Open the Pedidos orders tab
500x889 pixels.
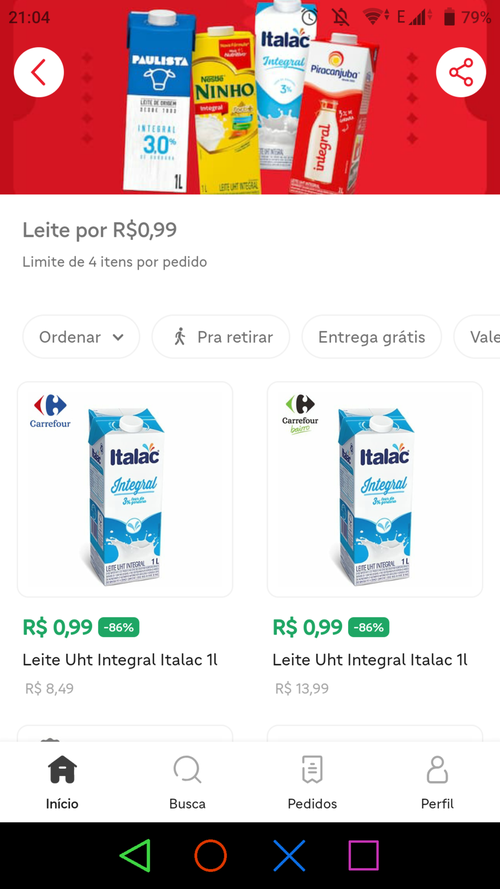coord(312,782)
